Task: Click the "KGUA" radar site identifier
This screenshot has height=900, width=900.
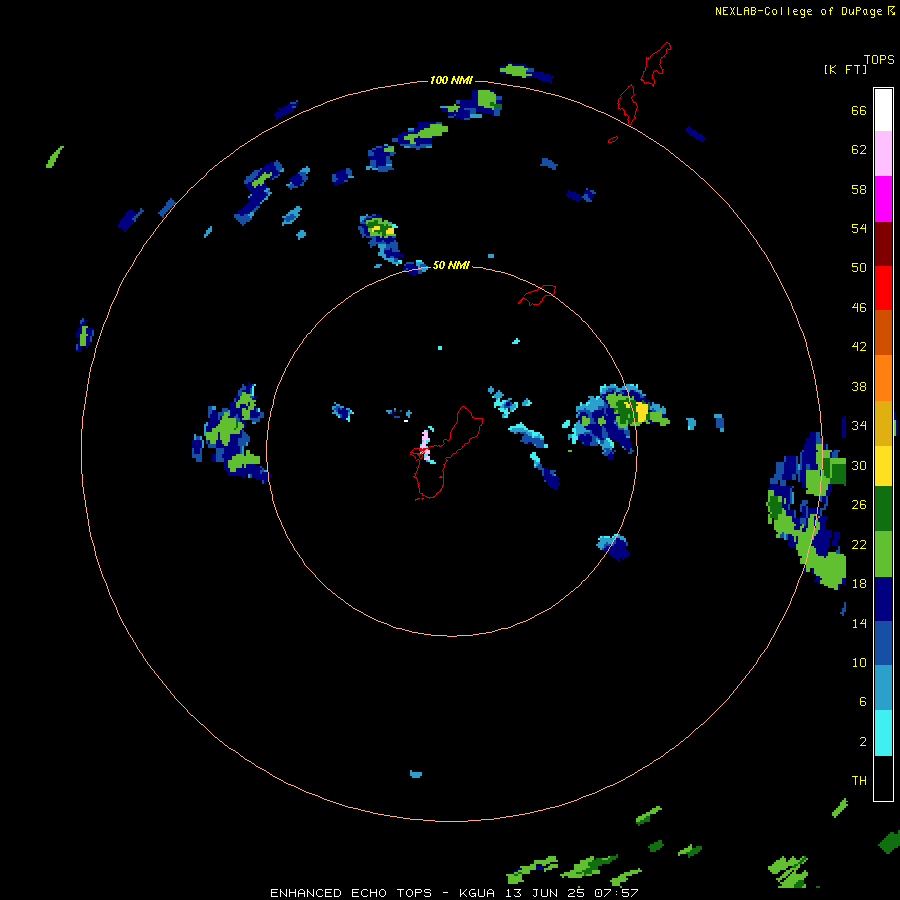Action: coord(479,893)
